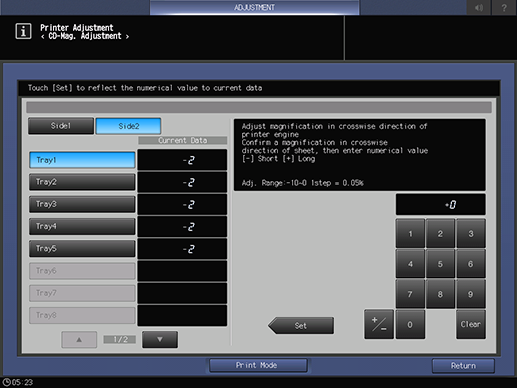Go to previous page with up arrow
Screen dimensions: 517x388
tap(79, 339)
